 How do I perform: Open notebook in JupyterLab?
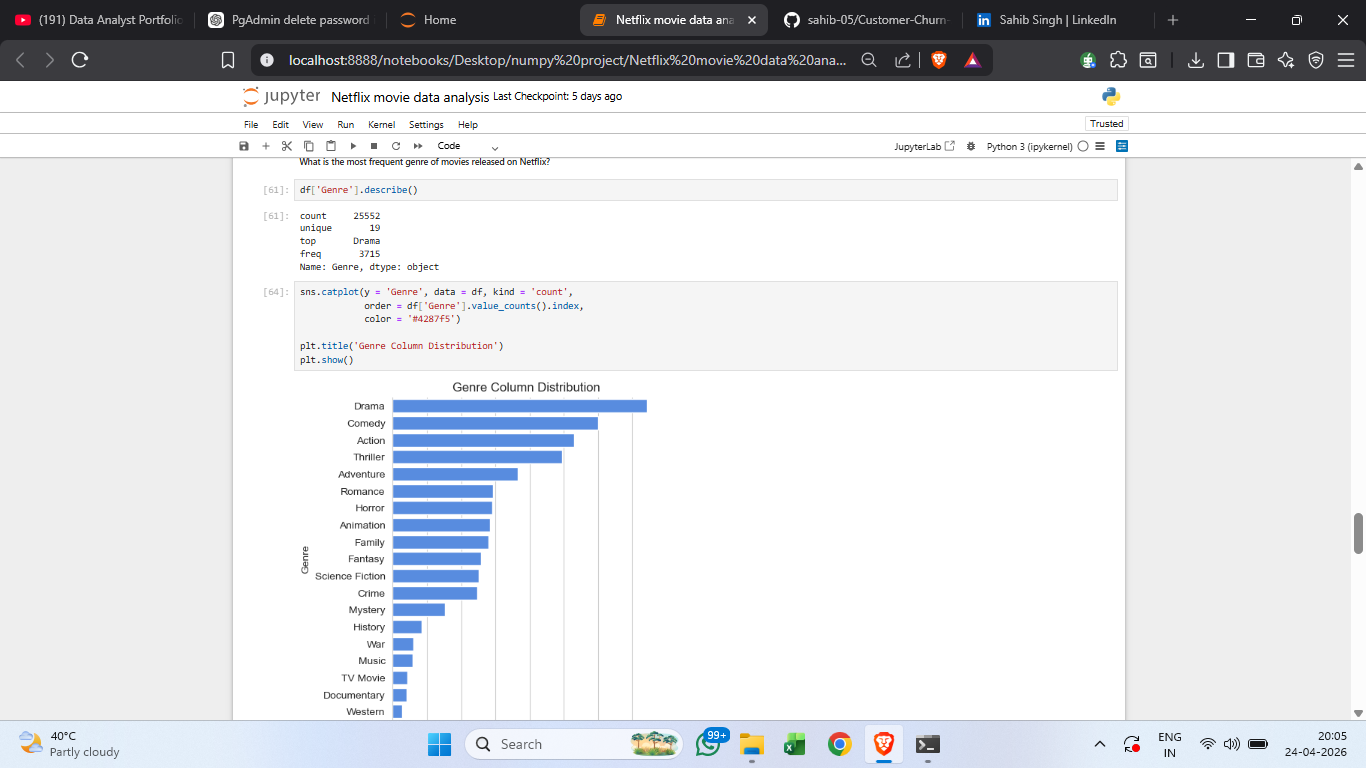924,146
